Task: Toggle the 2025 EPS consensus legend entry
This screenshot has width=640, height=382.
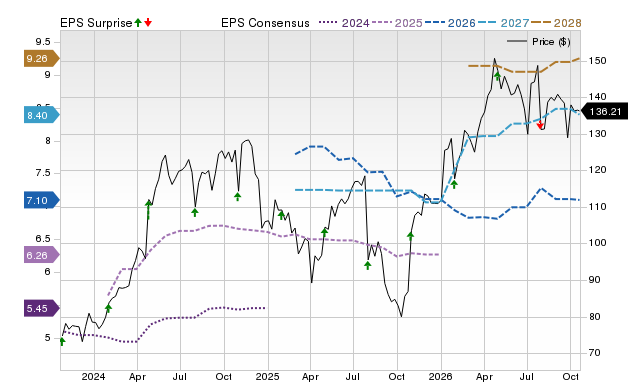Action: [x=397, y=23]
